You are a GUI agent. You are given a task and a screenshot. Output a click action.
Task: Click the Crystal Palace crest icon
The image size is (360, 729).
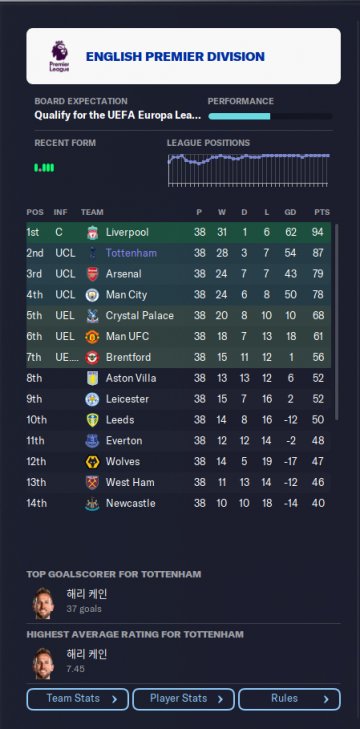(x=93, y=316)
